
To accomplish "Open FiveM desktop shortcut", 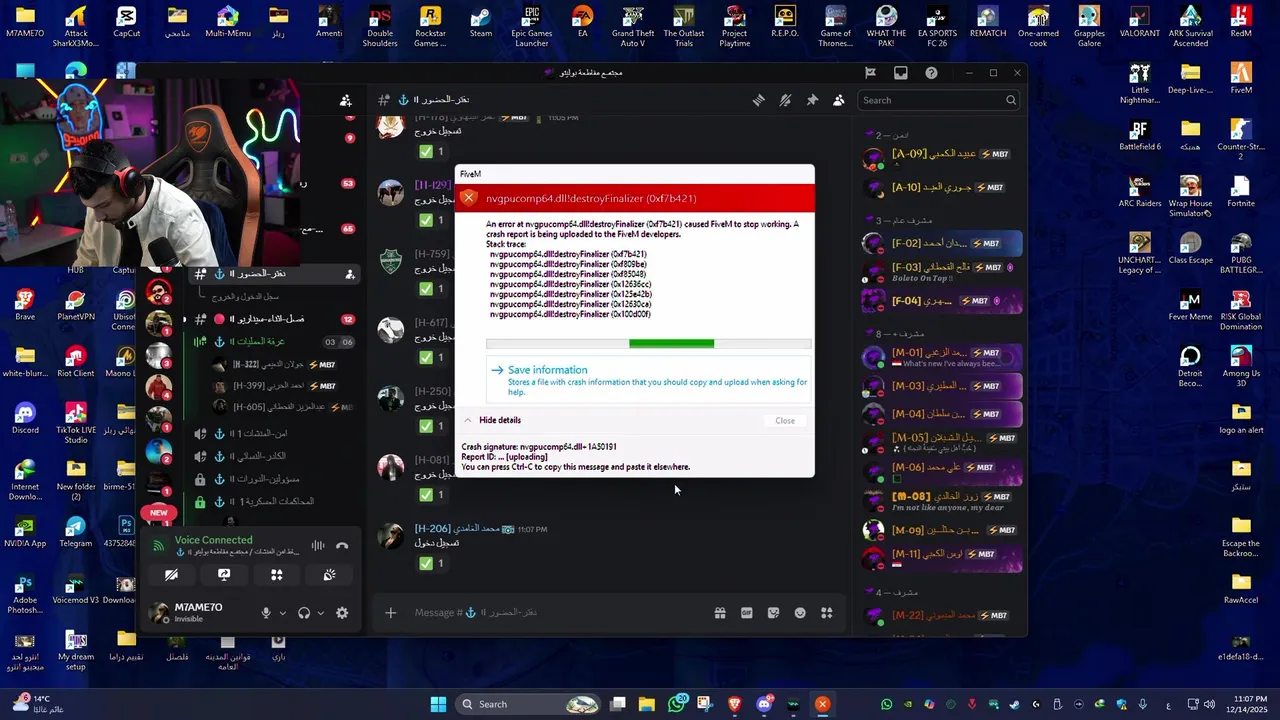I will click(1241, 78).
